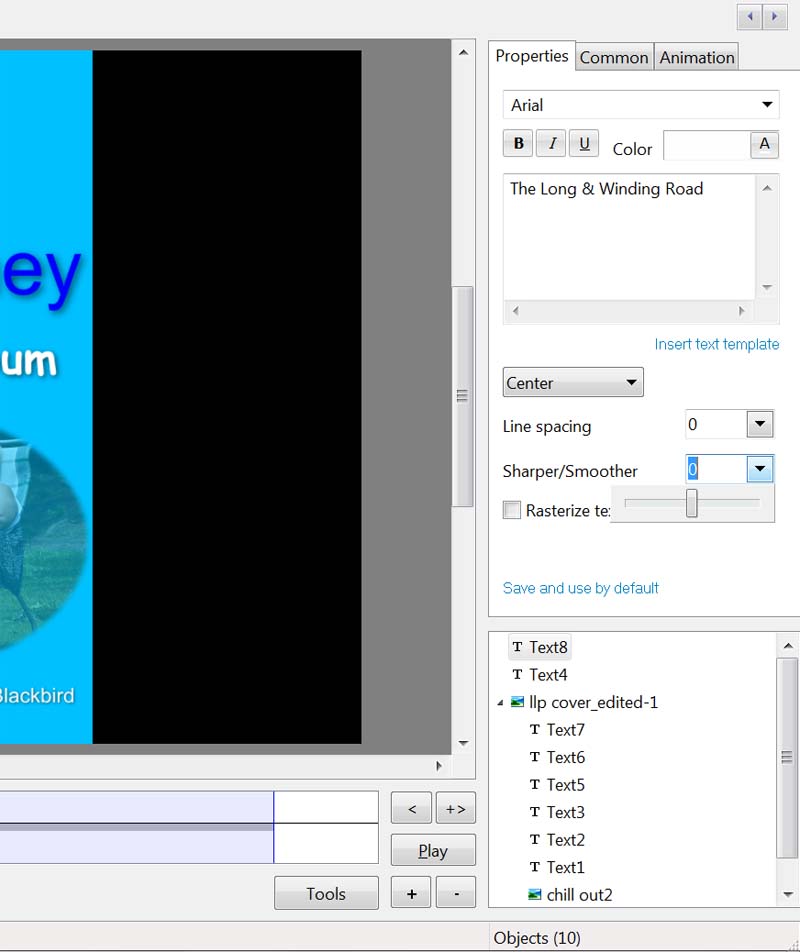The image size is (800, 952).
Task: Switch to the Common tab
Action: [614, 57]
